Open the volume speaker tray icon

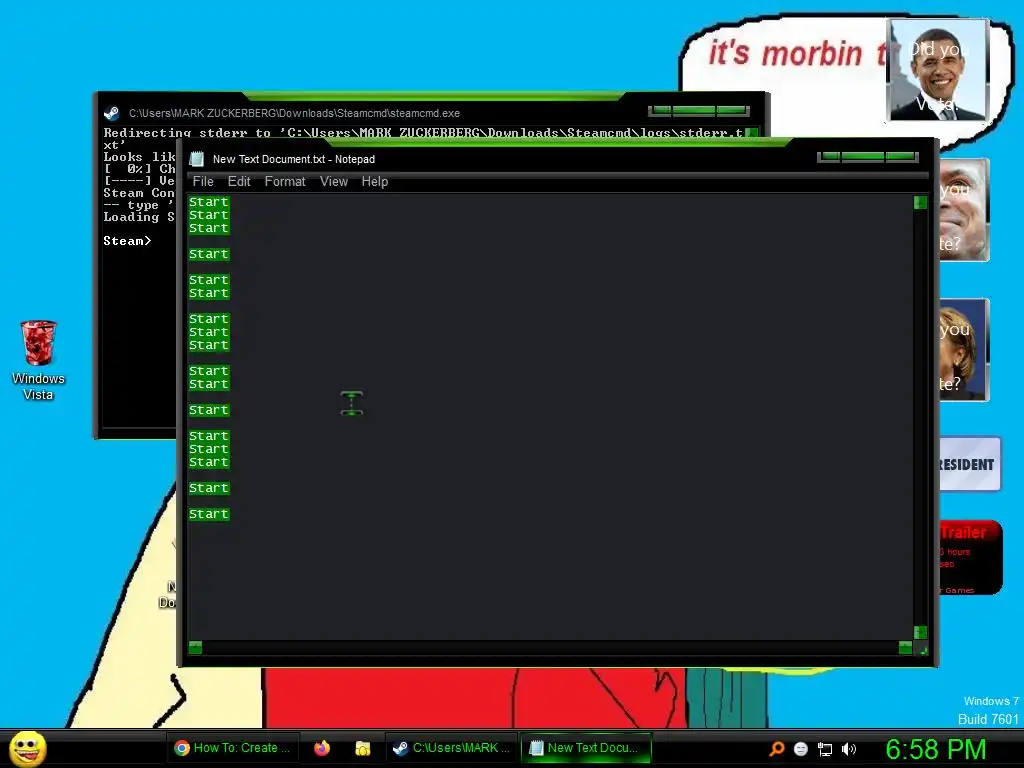point(848,749)
